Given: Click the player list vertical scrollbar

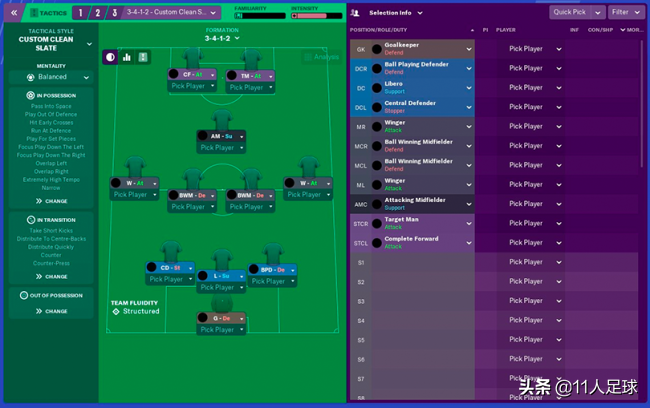Looking at the screenshot, I should coord(642,104).
